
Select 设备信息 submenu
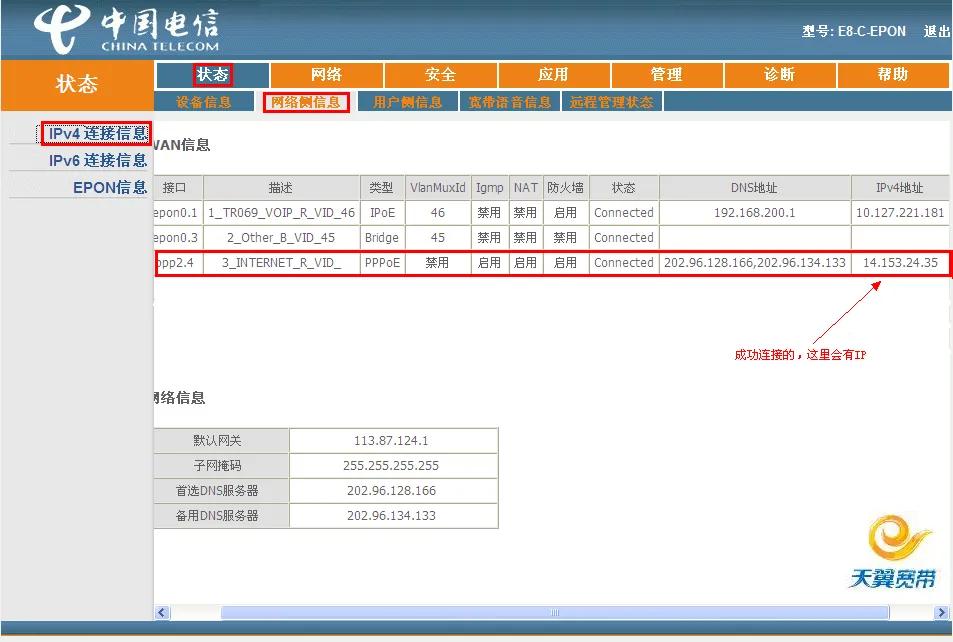pyautogui.click(x=204, y=102)
